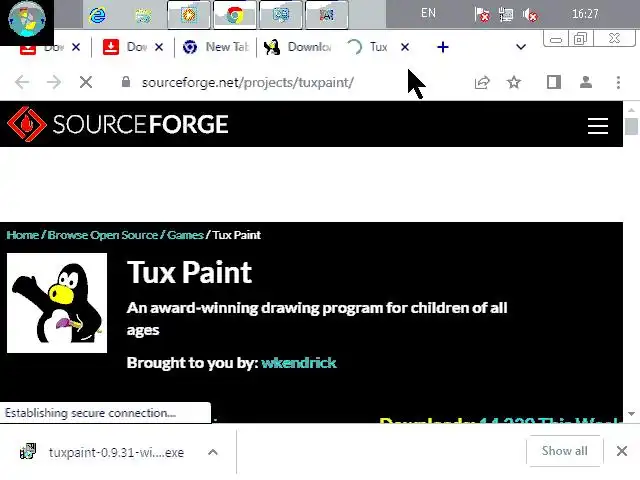Viewport: 640px width, 480px height.
Task: Open the wkendrick author profile link
Action: tap(299, 363)
